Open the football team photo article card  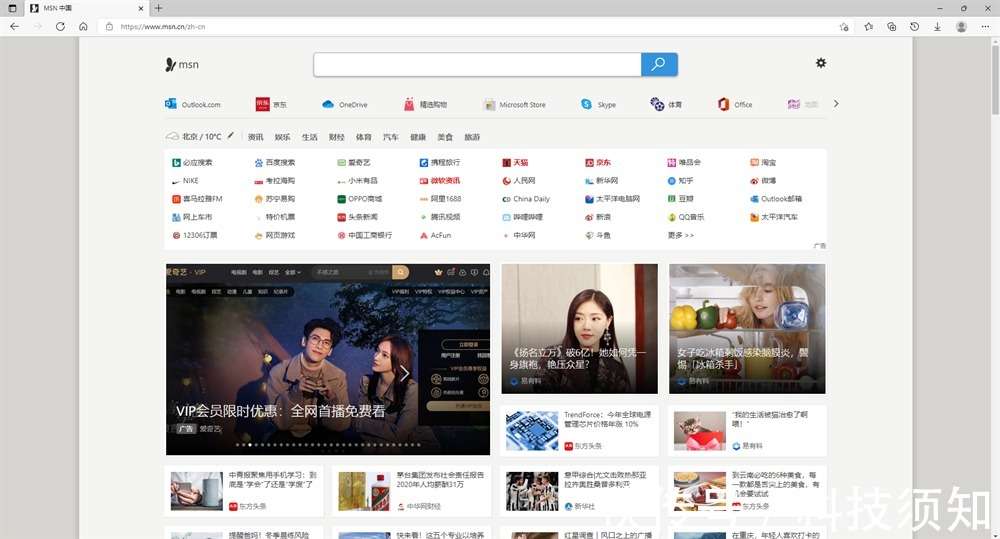point(579,491)
